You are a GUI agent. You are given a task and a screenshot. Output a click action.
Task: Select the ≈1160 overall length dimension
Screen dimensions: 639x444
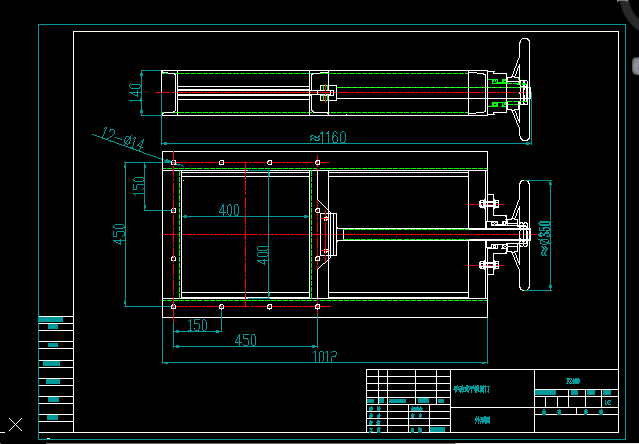[x=328, y=137]
